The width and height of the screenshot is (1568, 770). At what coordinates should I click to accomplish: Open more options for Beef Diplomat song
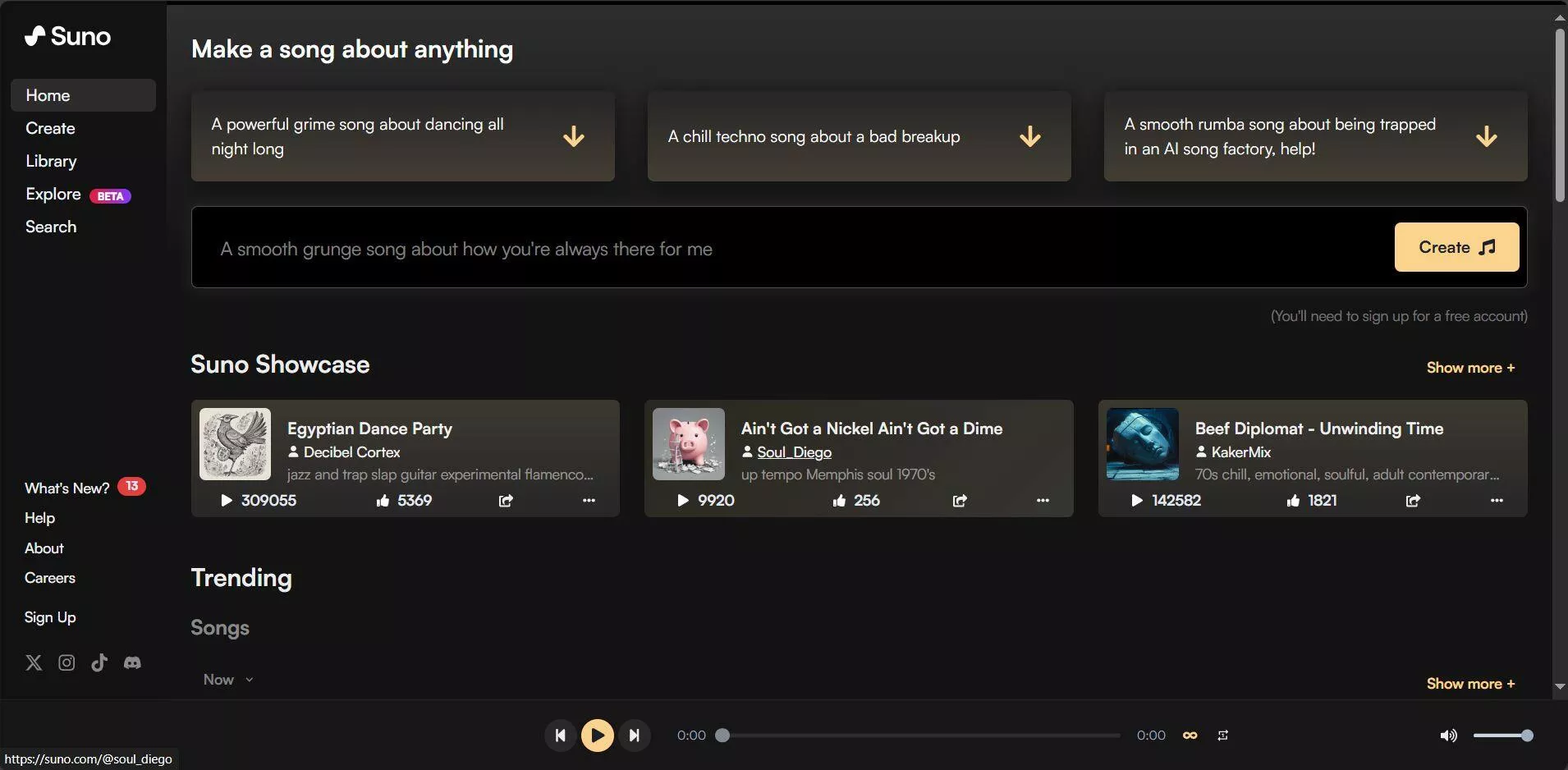click(x=1497, y=501)
